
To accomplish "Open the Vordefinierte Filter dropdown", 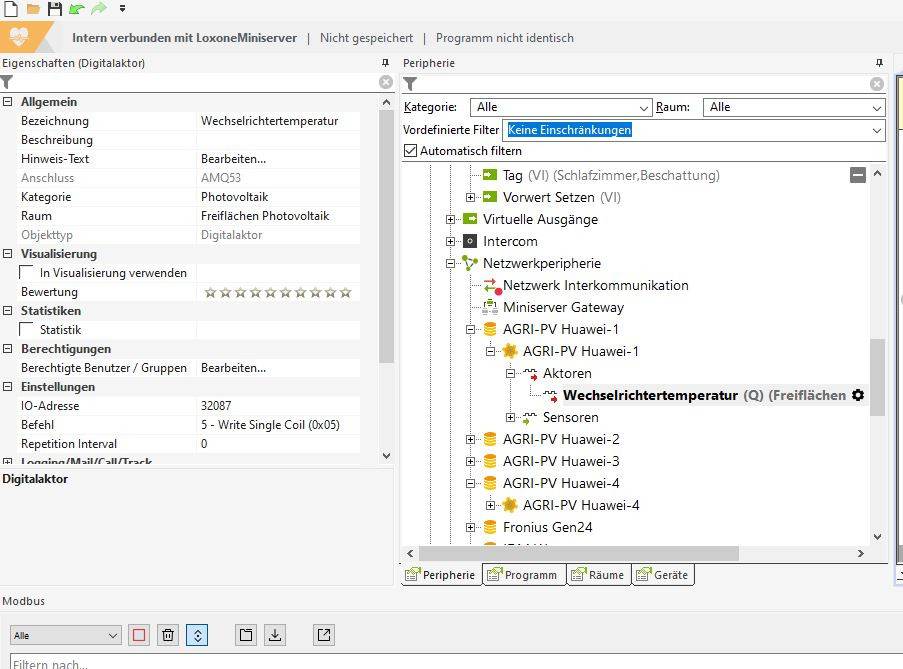I will pos(694,130).
